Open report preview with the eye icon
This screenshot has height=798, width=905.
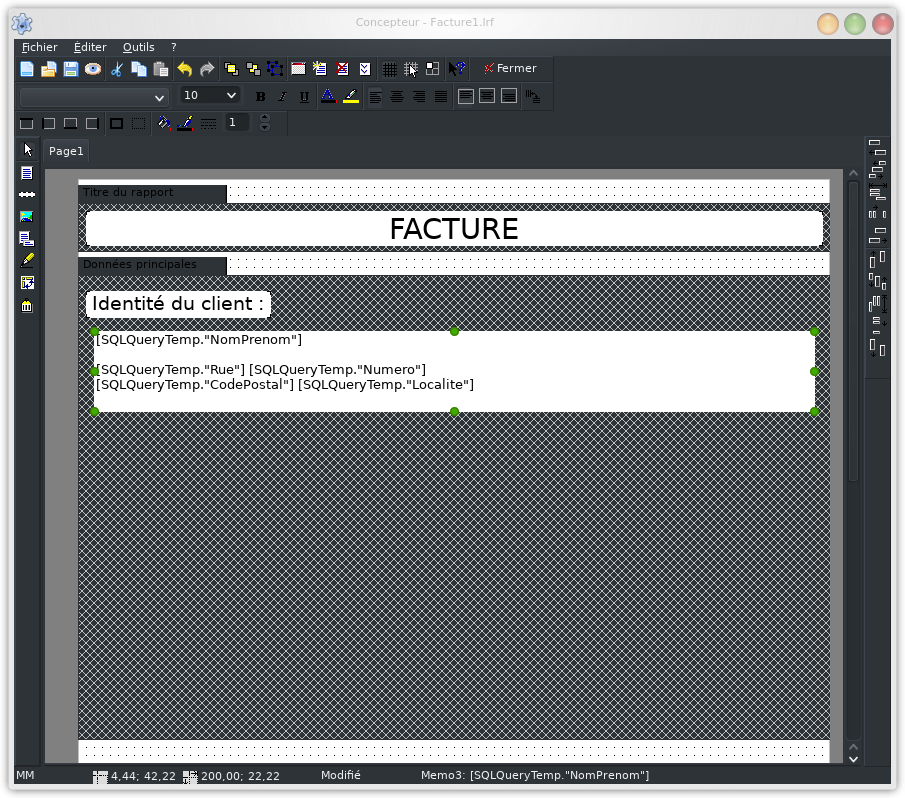(93, 69)
